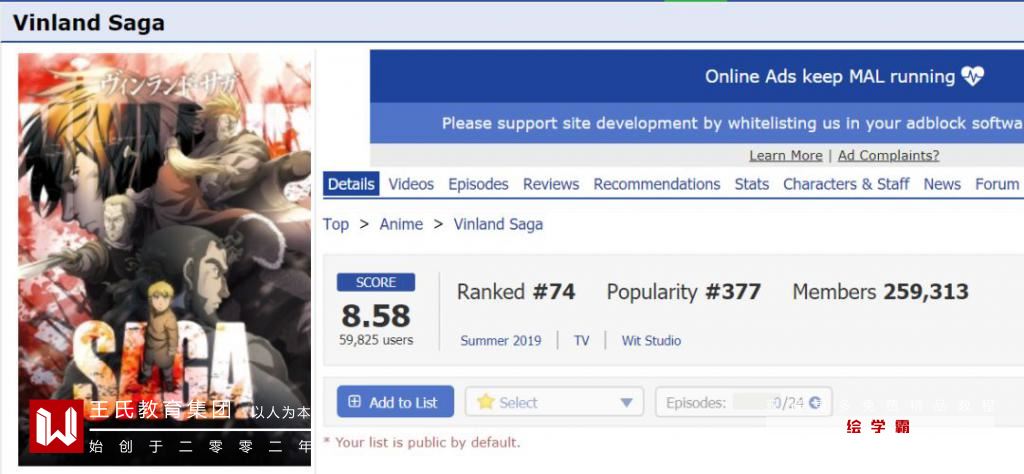Click the Vinland Saga page title
This screenshot has width=1024, height=474.
(x=89, y=24)
